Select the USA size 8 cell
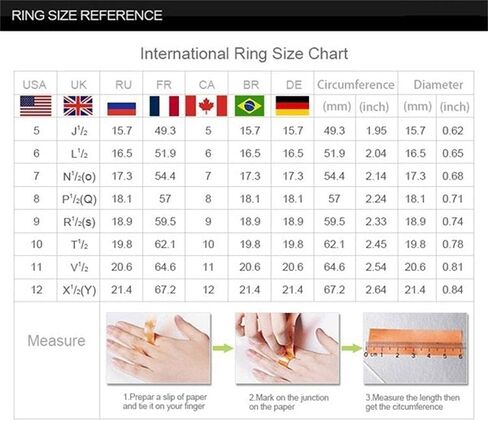This screenshot has width=488, height=421. click(36, 199)
